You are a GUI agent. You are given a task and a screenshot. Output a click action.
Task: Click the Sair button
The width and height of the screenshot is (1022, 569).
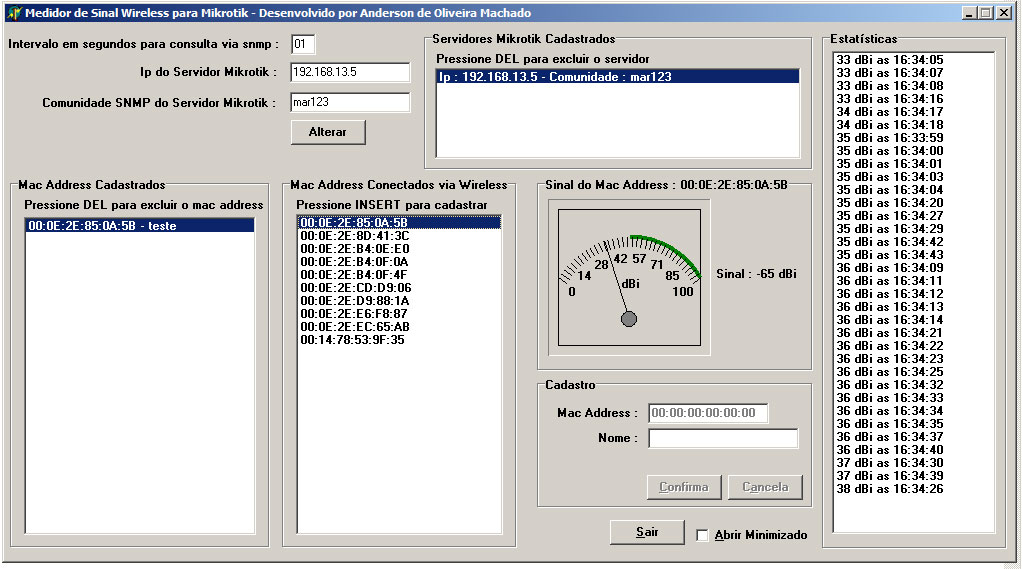[647, 532]
